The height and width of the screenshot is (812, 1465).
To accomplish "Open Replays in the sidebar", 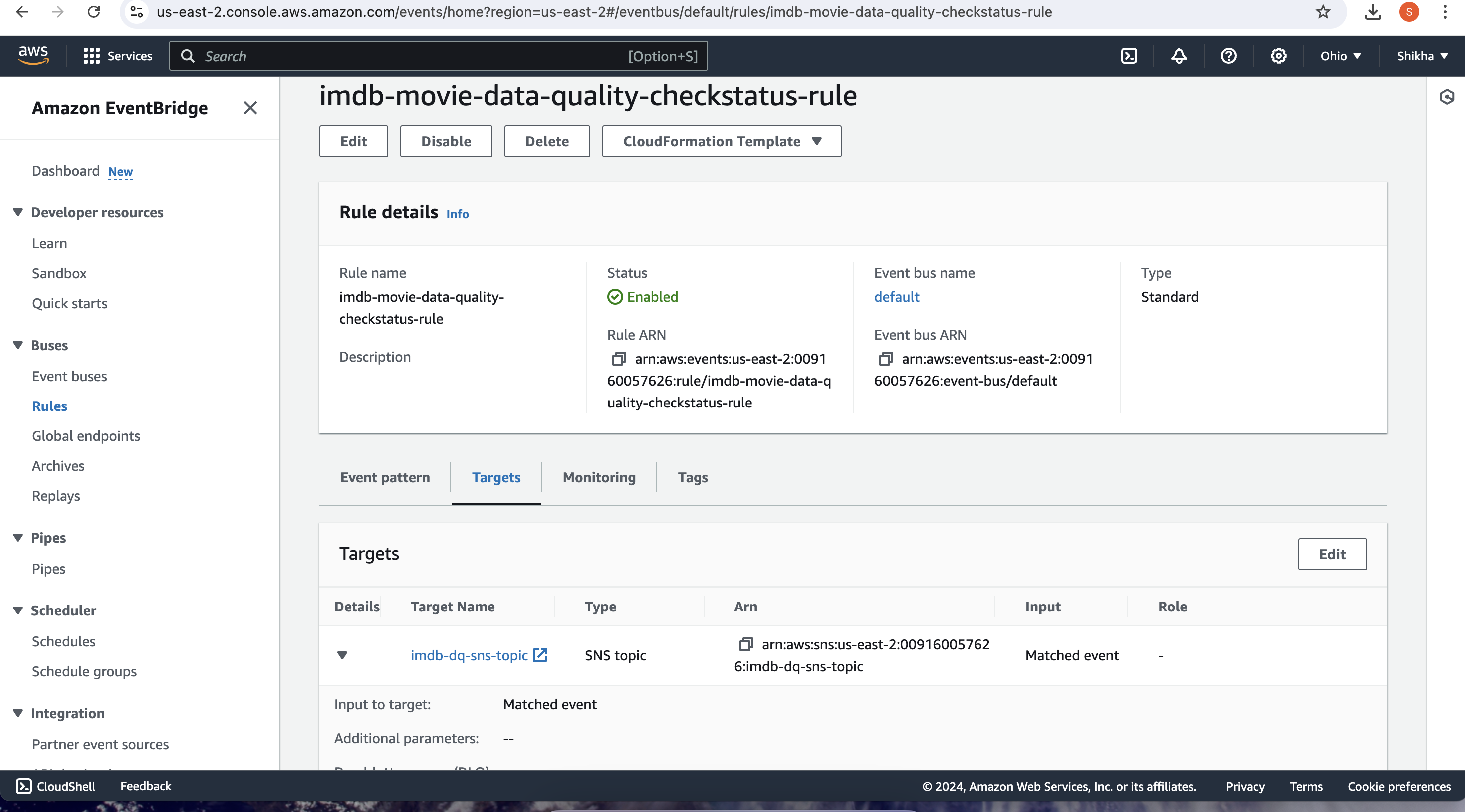I will [56, 495].
